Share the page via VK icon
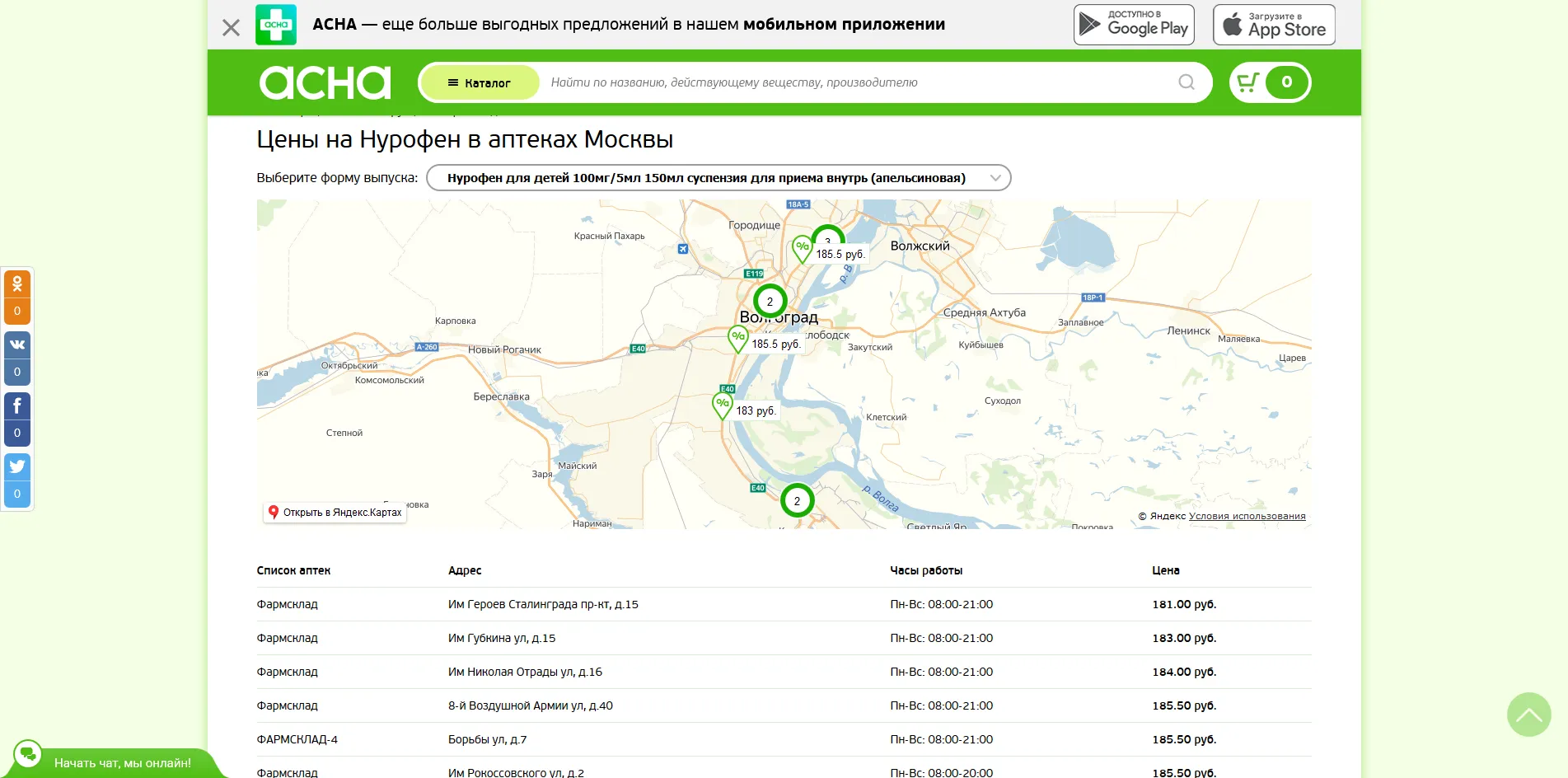Image resolution: width=1568 pixels, height=778 pixels. point(17,344)
